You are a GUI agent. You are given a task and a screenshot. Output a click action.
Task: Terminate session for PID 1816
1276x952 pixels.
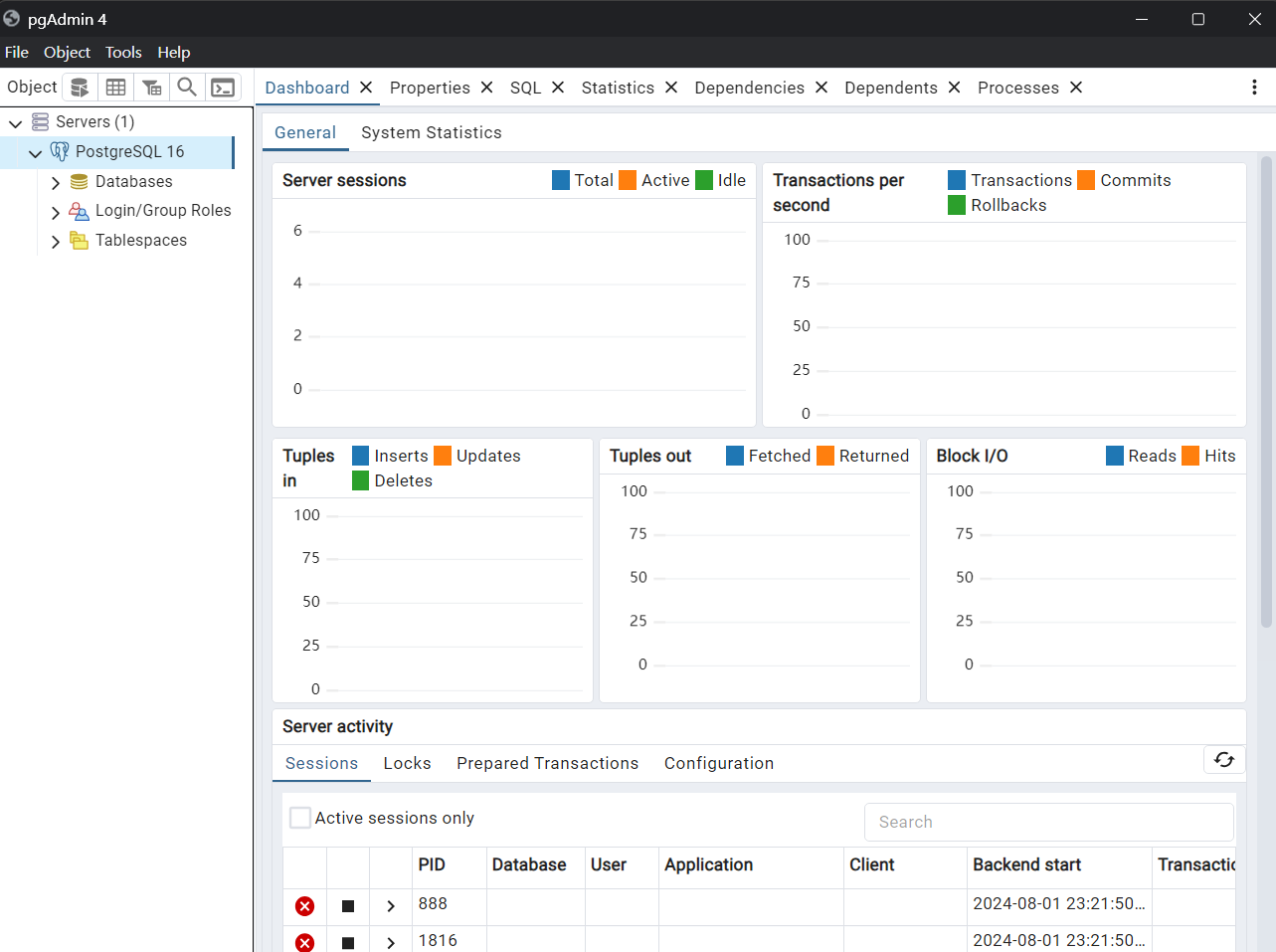(305, 942)
